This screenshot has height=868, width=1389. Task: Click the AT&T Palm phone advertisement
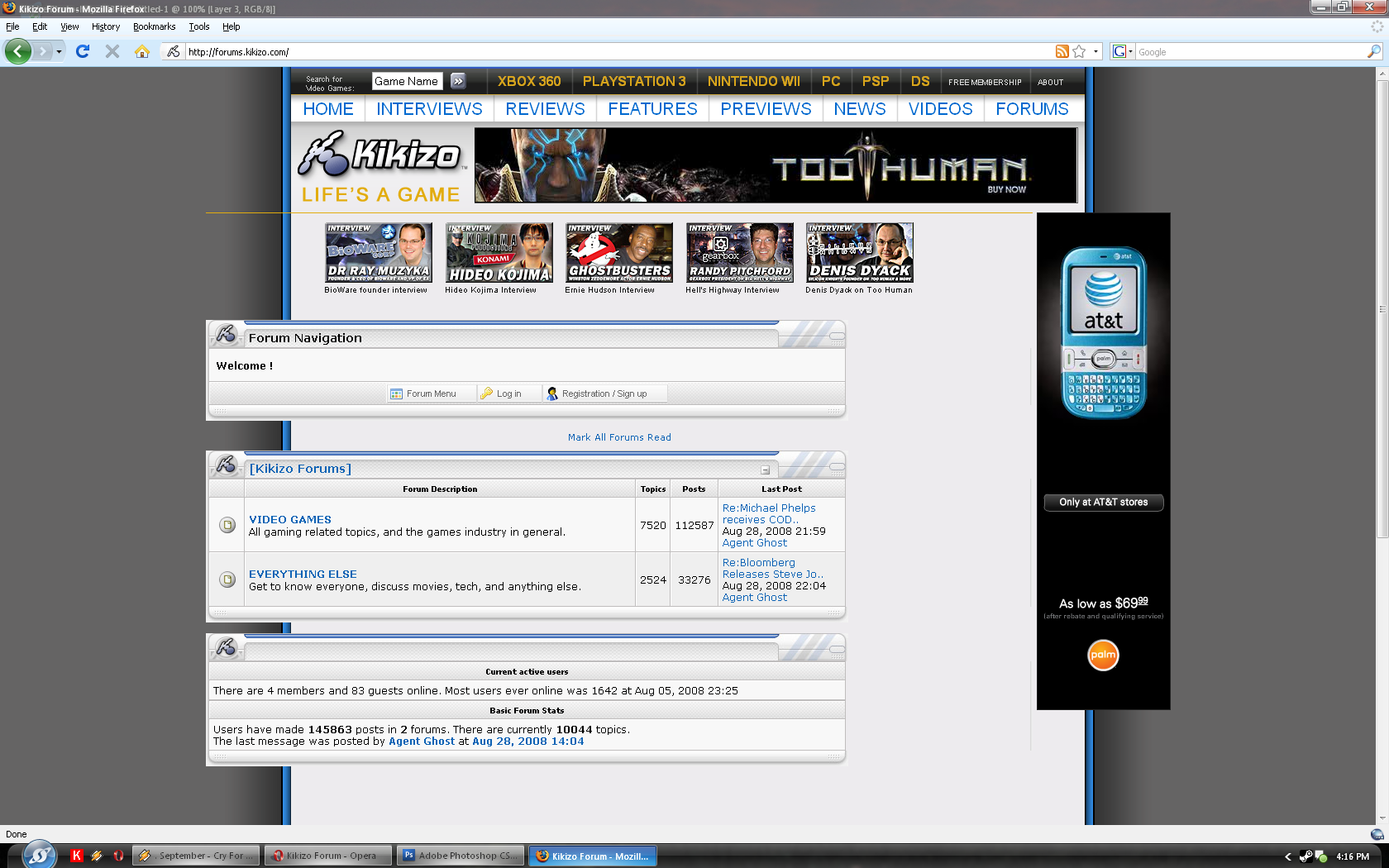click(x=1103, y=460)
